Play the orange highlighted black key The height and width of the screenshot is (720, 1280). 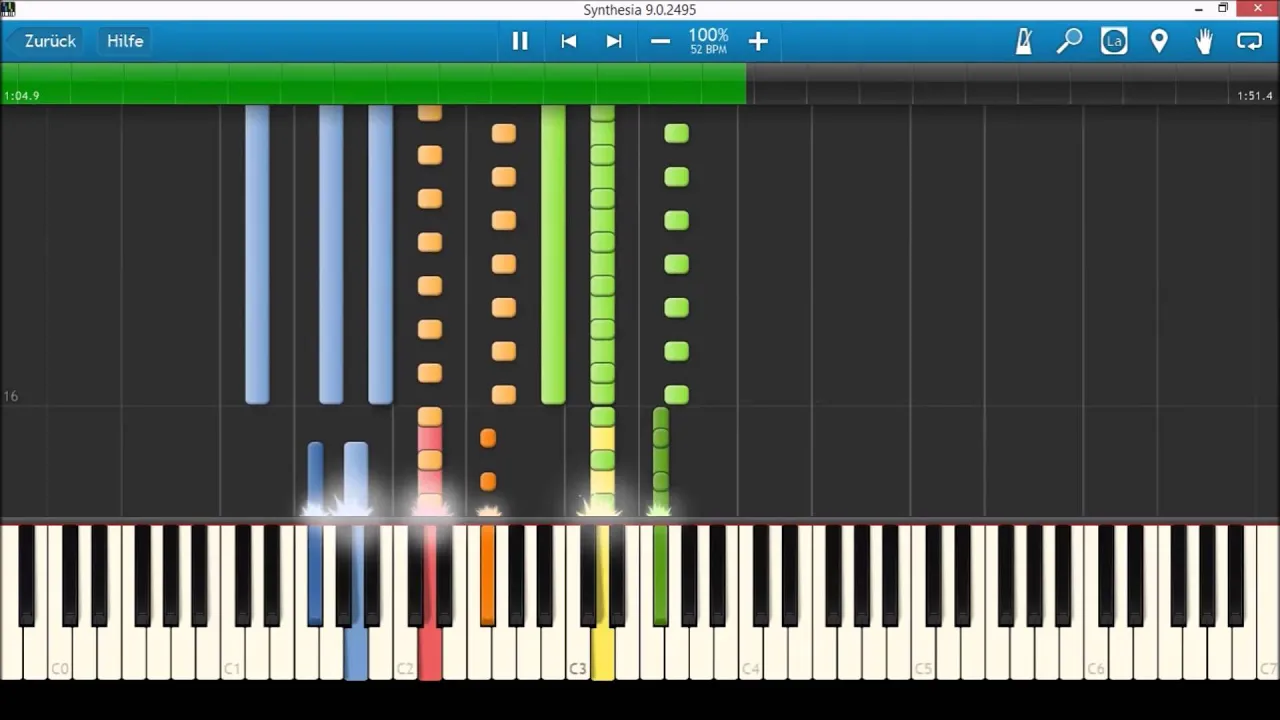(x=488, y=575)
